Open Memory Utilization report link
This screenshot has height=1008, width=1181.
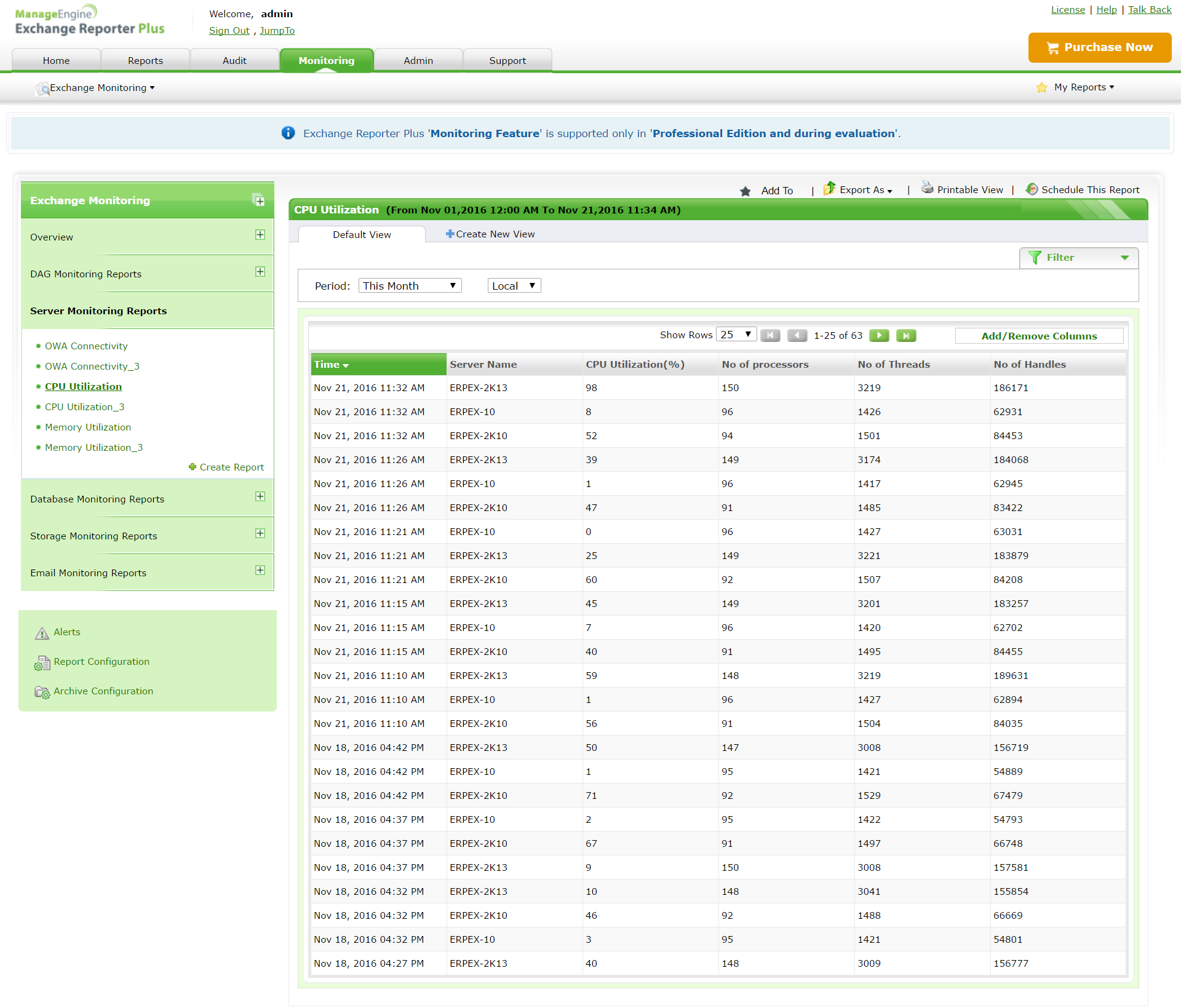pos(88,427)
